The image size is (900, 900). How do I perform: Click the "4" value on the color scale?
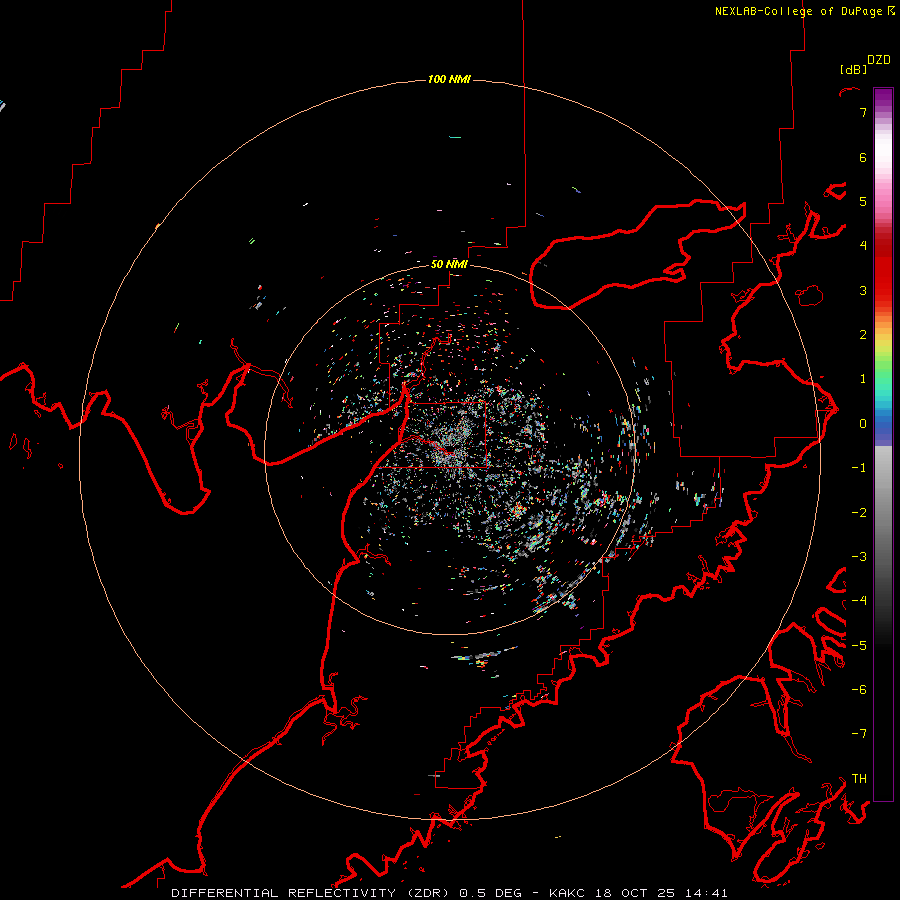(x=863, y=246)
